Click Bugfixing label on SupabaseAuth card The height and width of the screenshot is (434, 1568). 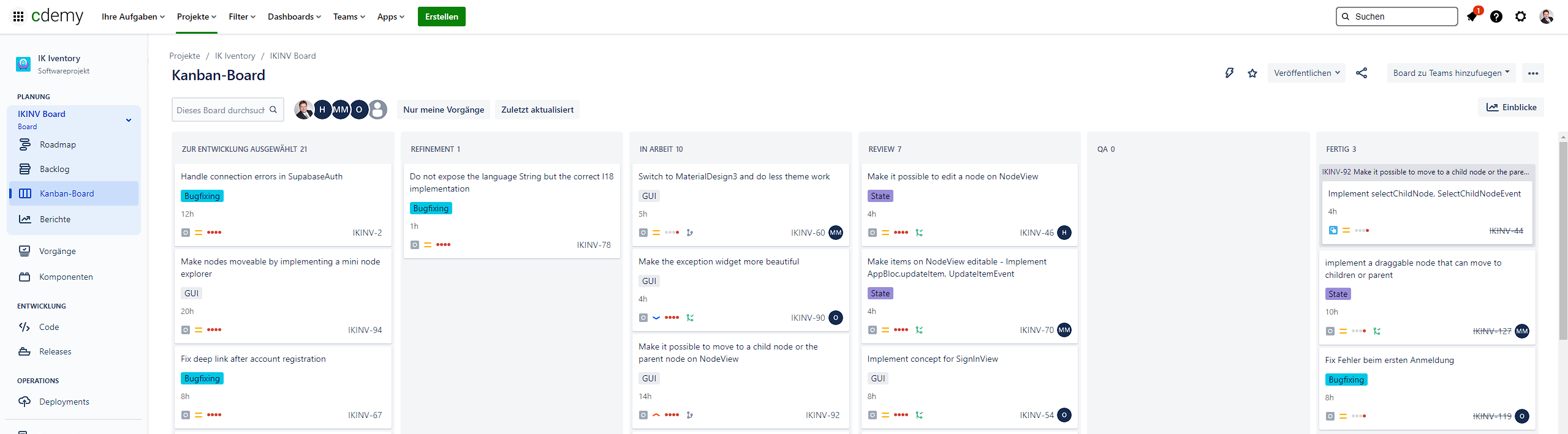(x=202, y=196)
